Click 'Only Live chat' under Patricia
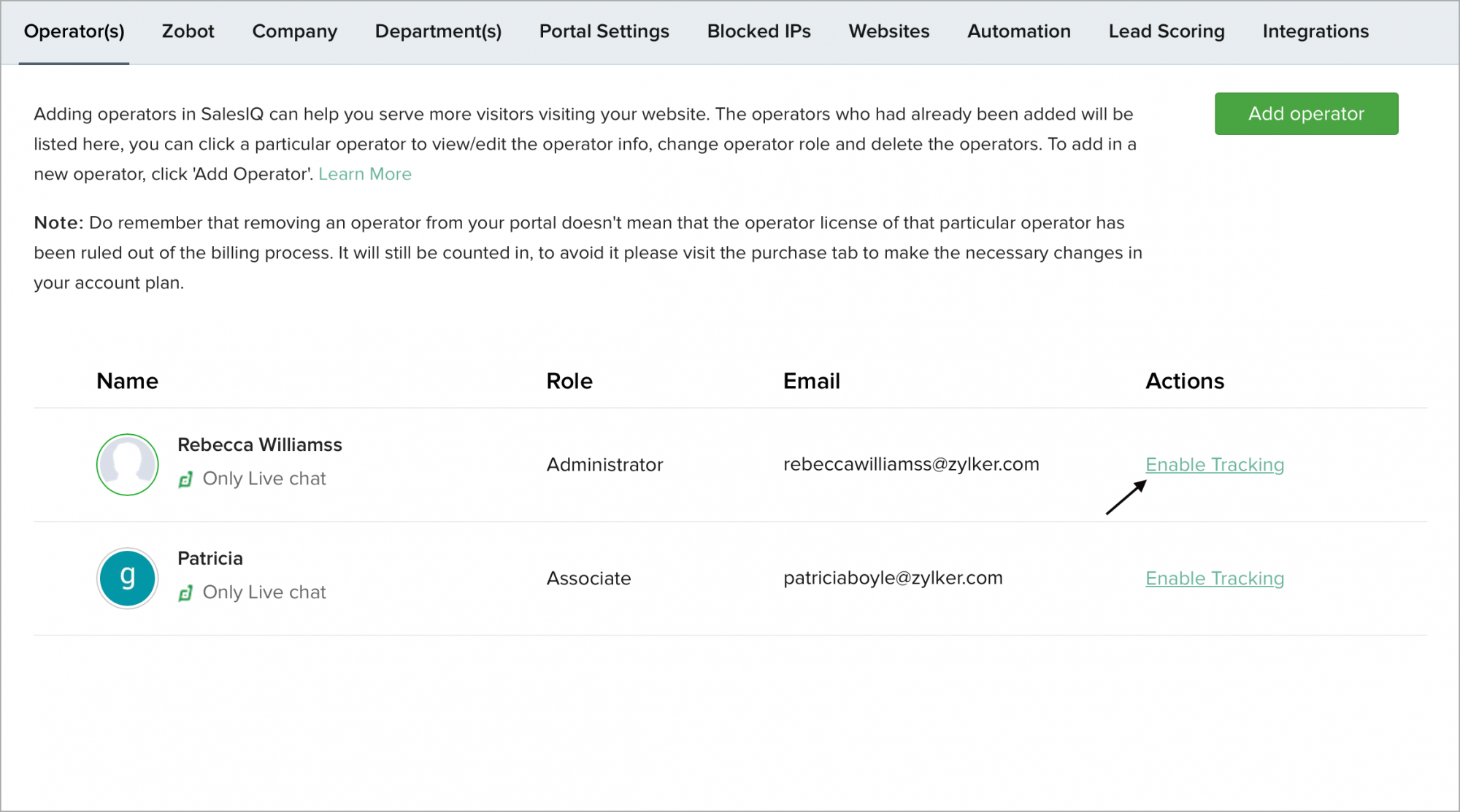Viewport: 1460px width, 812px height. (x=264, y=592)
